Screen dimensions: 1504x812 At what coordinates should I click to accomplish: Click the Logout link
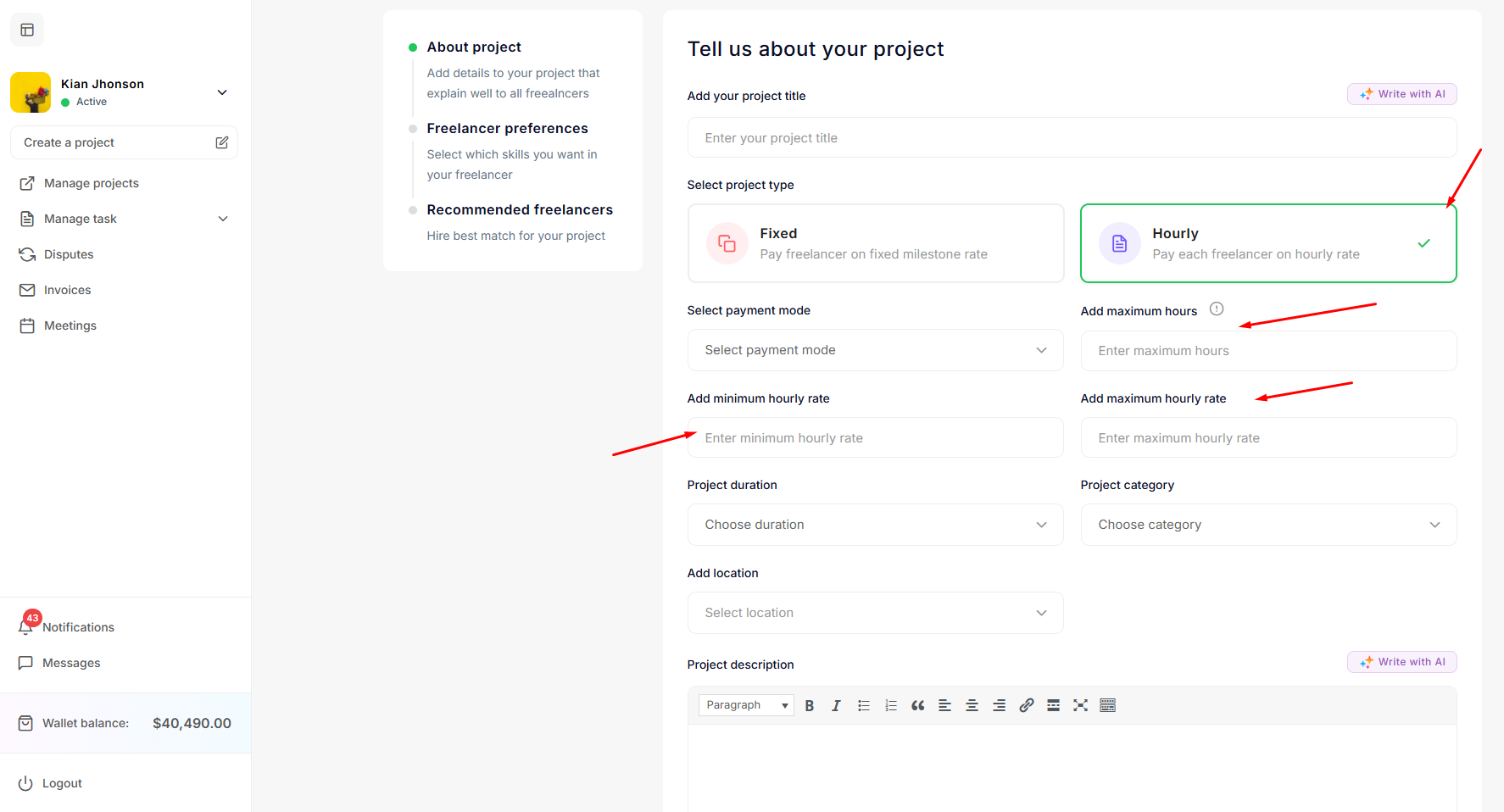(62, 783)
